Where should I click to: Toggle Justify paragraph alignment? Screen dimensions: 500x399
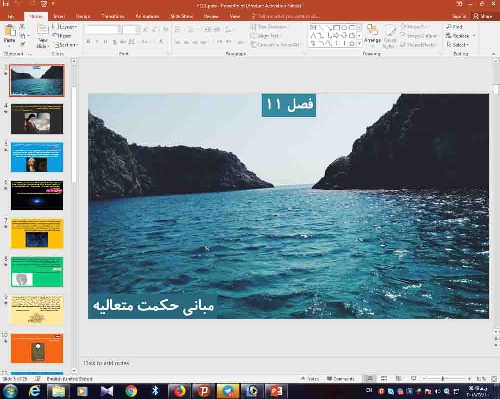click(x=203, y=42)
